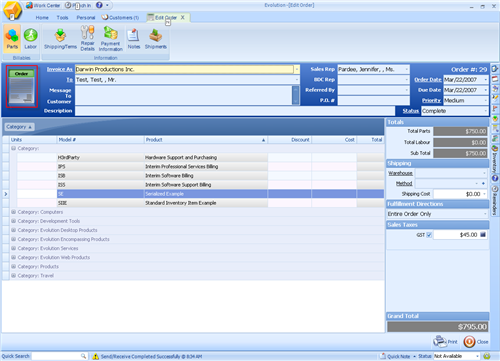The height and width of the screenshot is (361, 500).
Task: Open Payment Information
Action: click(111, 39)
